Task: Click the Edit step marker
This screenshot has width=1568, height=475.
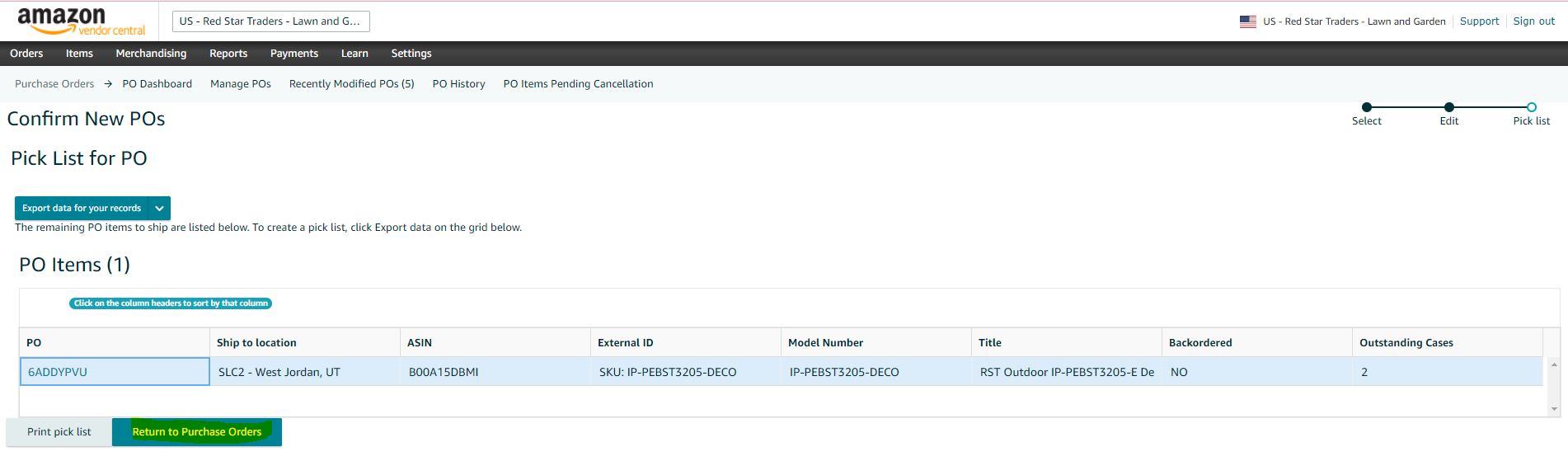Action: tap(1449, 107)
